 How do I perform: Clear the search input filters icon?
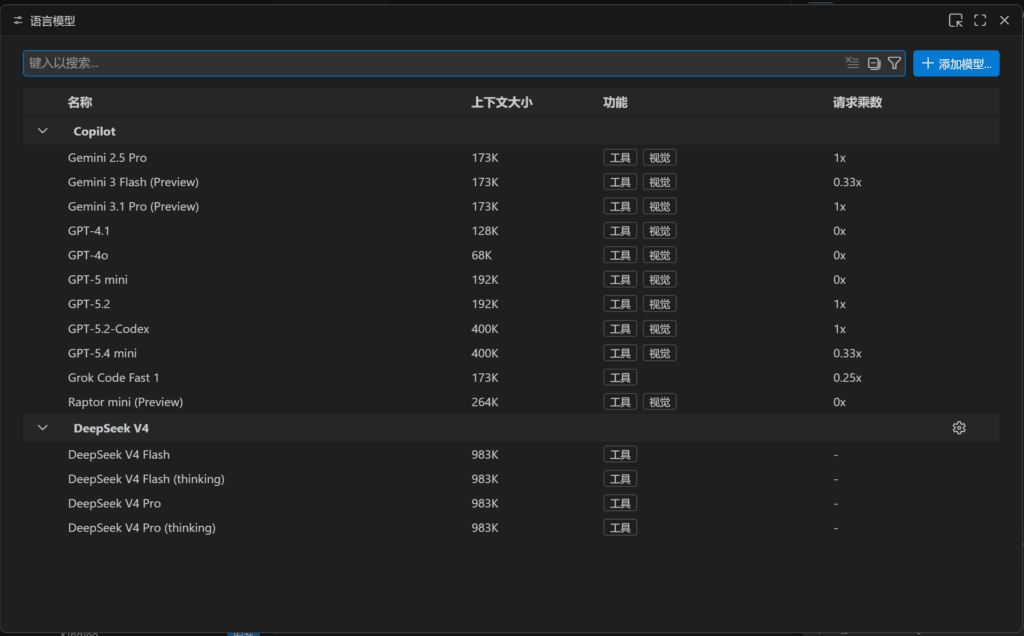(852, 63)
